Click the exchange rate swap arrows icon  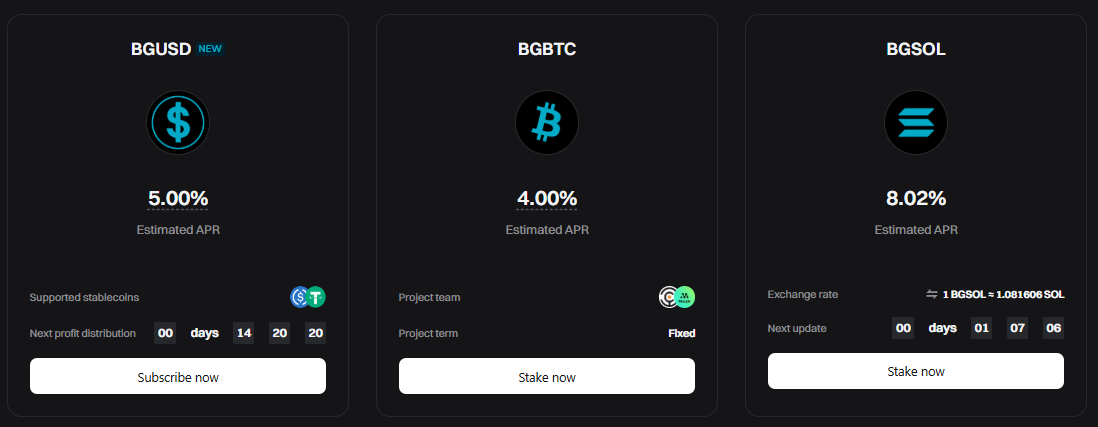tap(932, 294)
